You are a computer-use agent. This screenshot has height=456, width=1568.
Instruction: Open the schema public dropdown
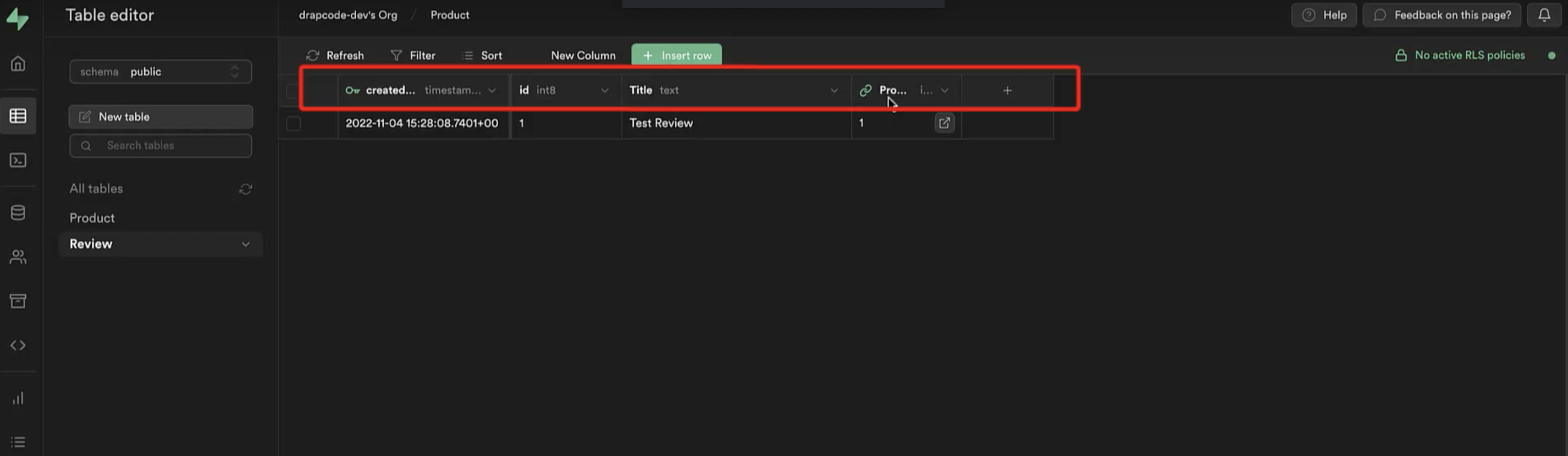(x=161, y=72)
